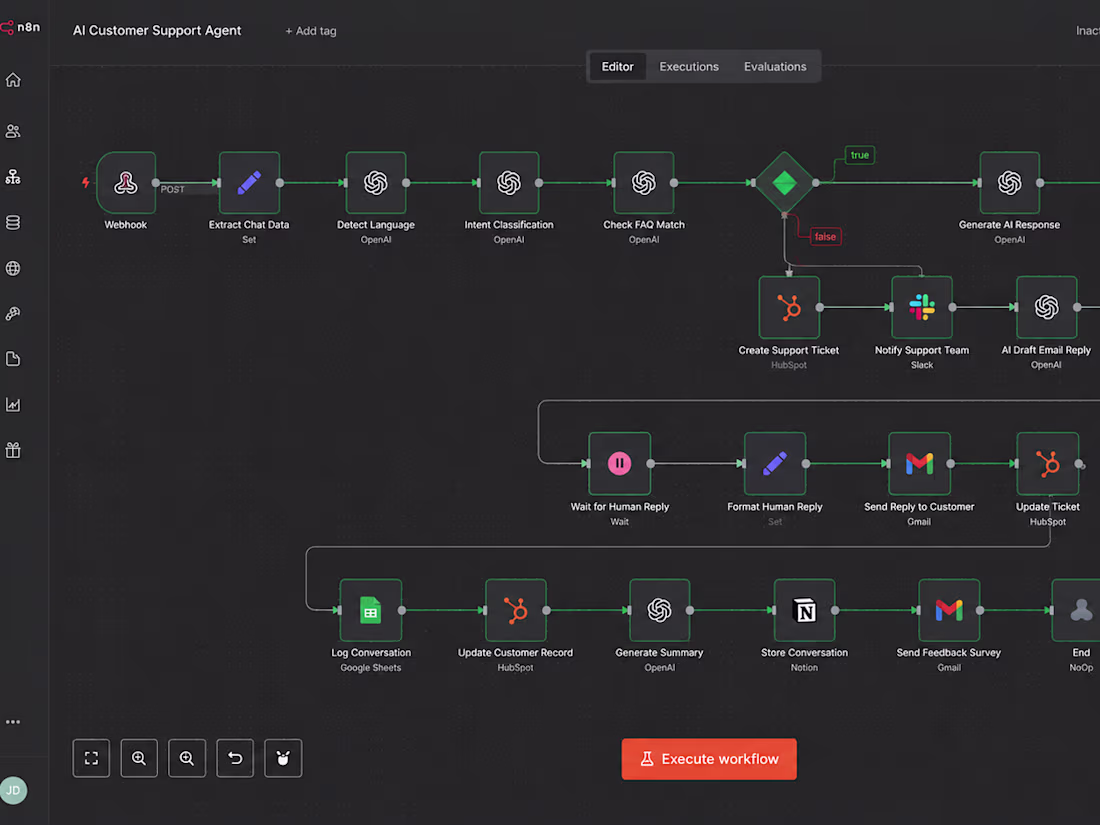Select the End NoOp node
This screenshot has width=1100, height=825.
point(1077,610)
